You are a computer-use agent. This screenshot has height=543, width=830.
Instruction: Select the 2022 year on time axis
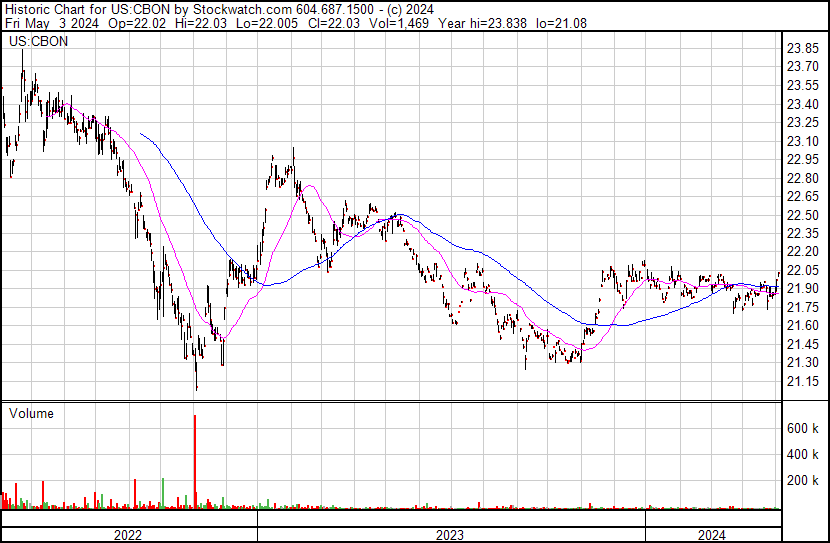(x=127, y=535)
